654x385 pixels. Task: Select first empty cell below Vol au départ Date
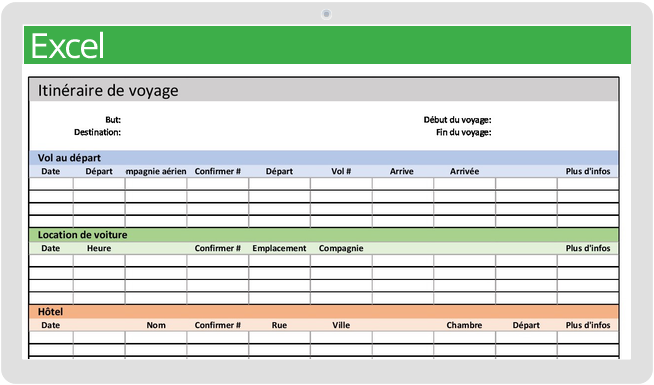(51, 184)
